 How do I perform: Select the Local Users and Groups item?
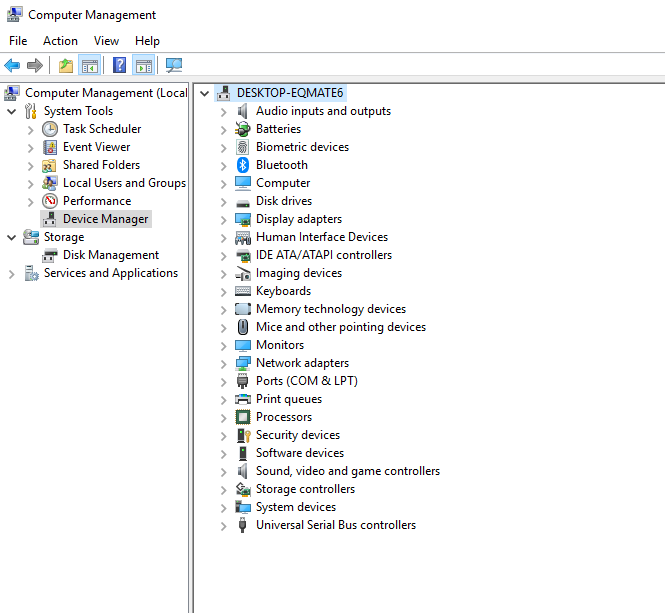124,183
